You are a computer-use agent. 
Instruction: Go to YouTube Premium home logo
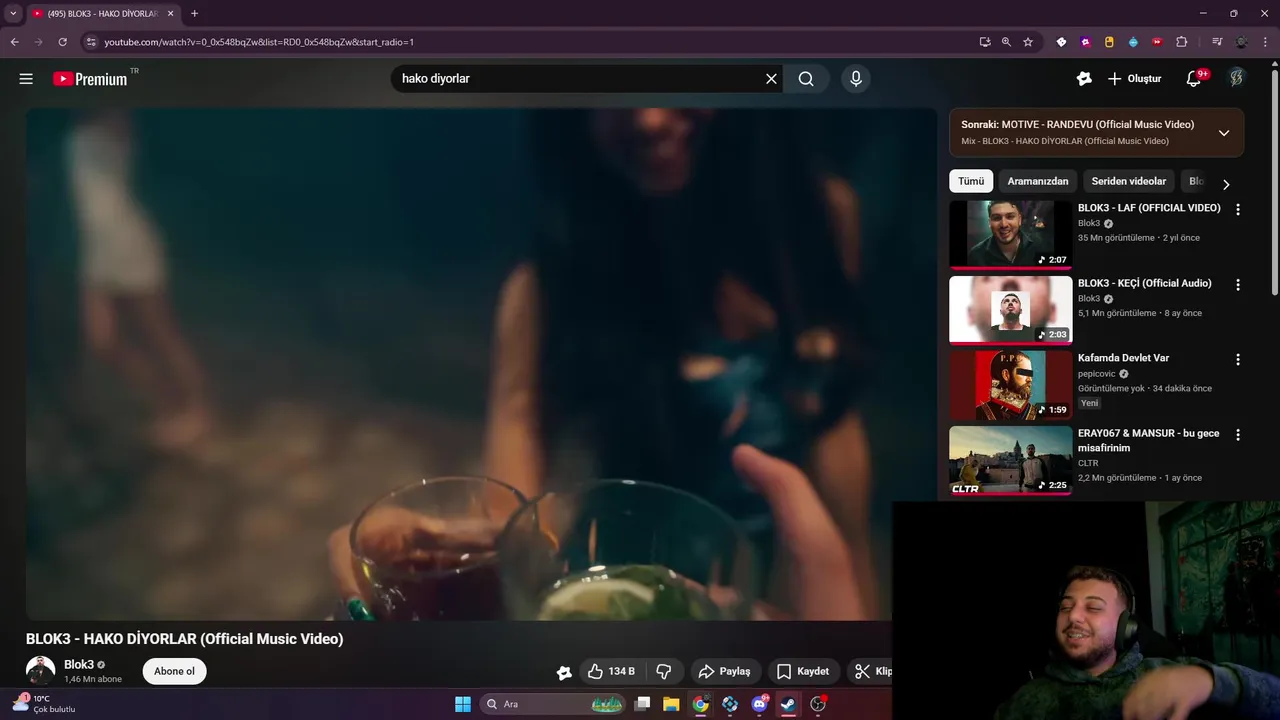coord(91,79)
